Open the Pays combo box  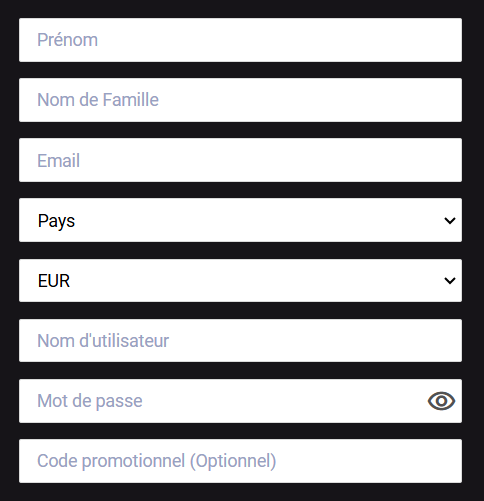click(240, 220)
